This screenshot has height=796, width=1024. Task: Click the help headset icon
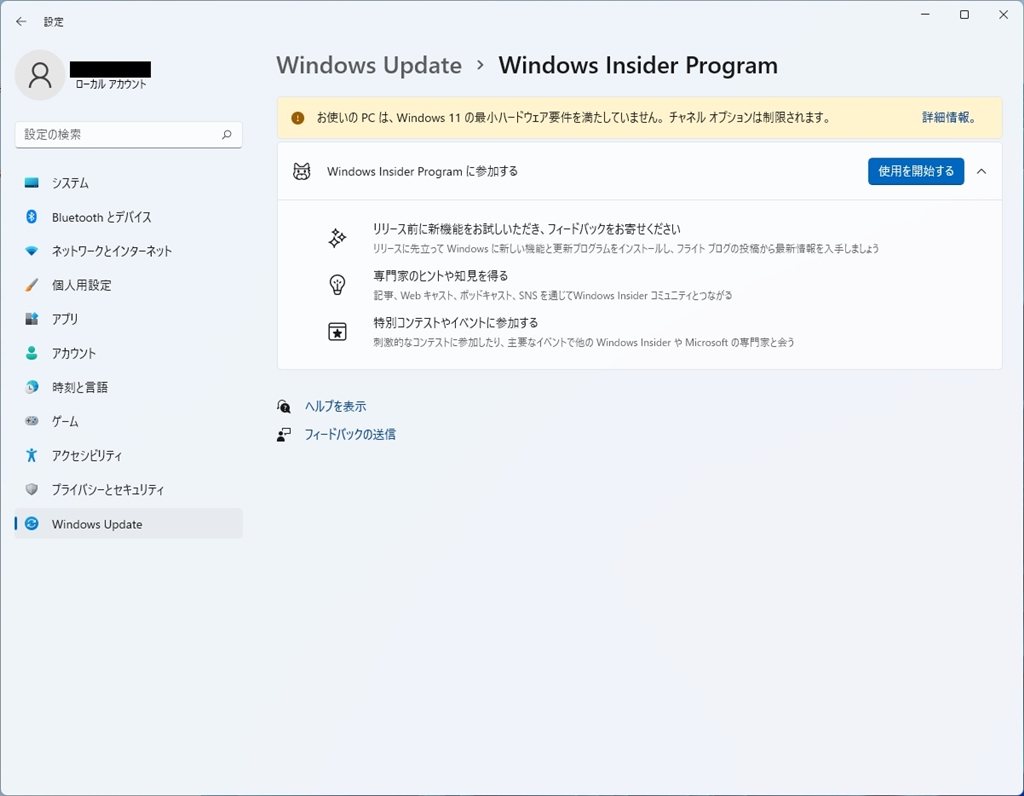click(x=283, y=406)
